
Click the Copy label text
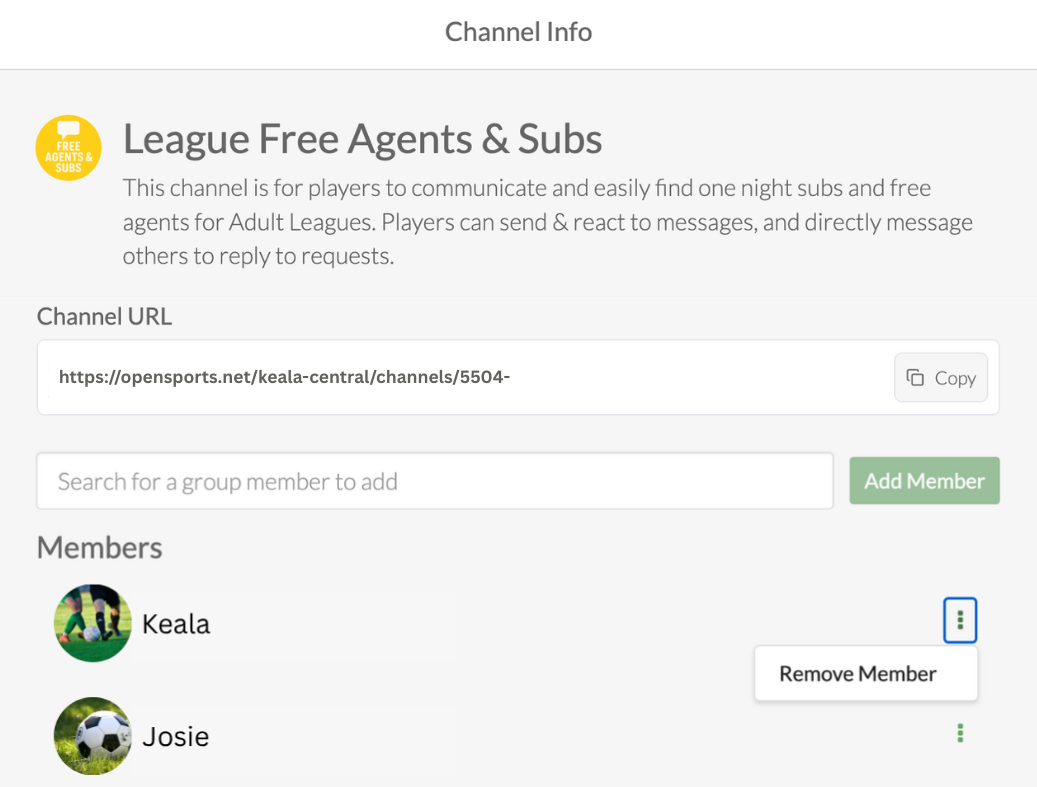(x=955, y=378)
